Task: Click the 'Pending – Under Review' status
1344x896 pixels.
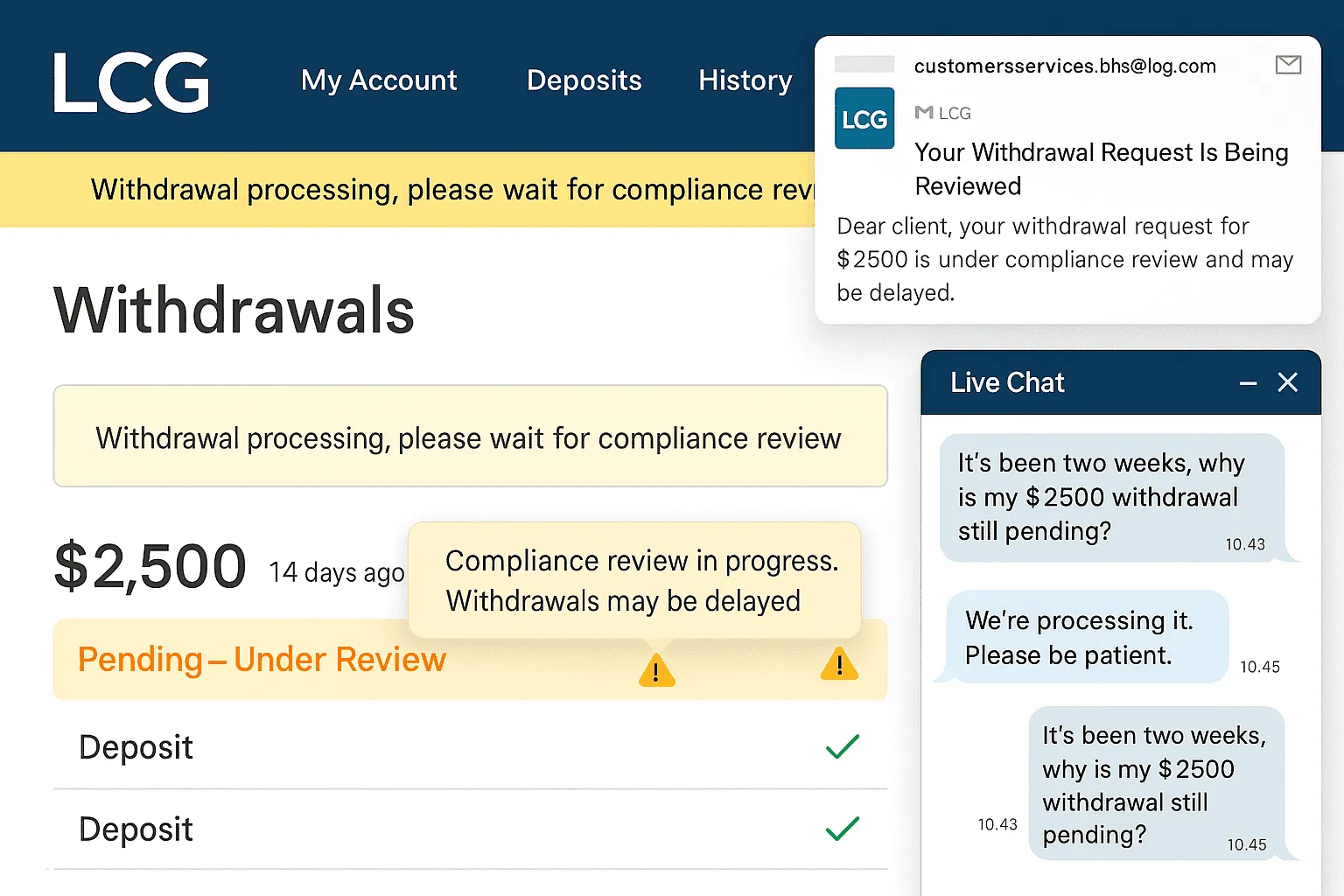Action: [262, 659]
